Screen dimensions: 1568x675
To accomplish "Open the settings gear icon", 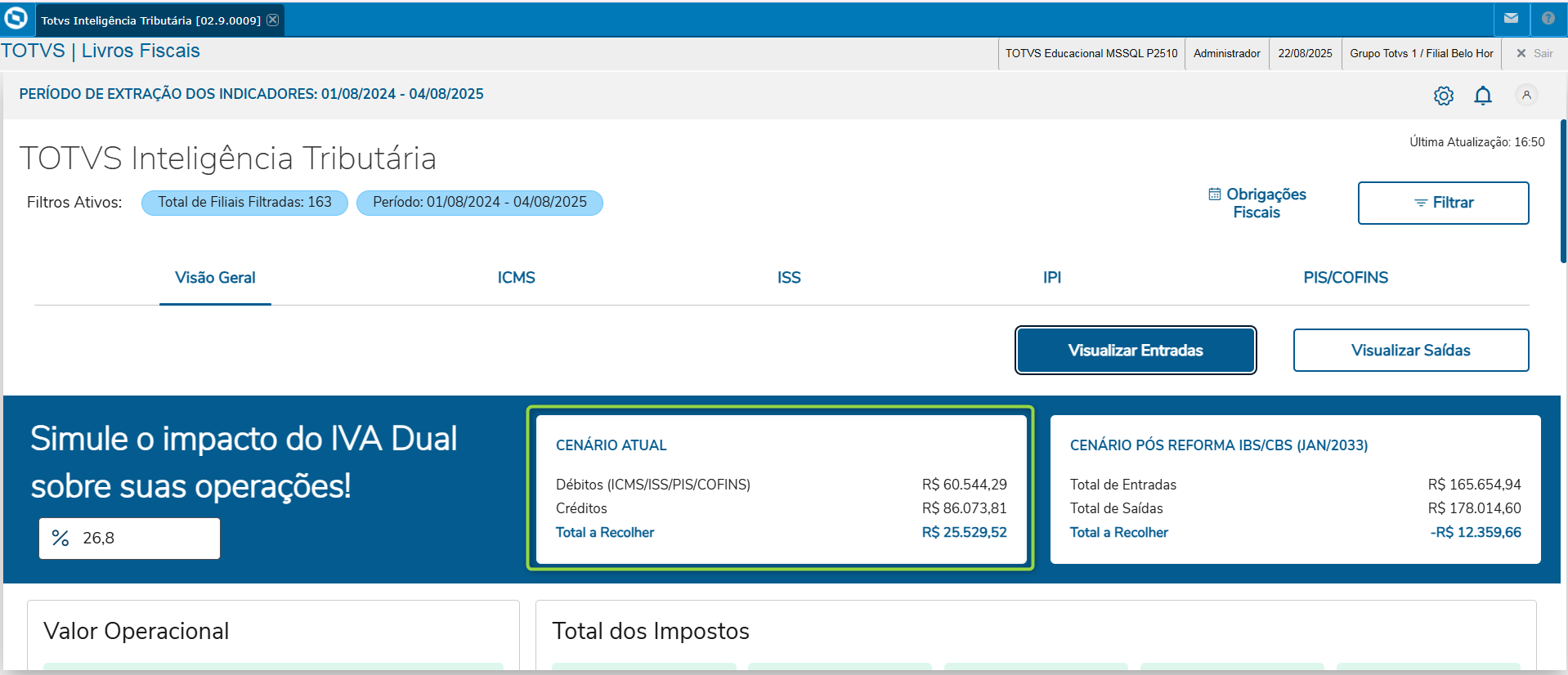I will 1444,96.
